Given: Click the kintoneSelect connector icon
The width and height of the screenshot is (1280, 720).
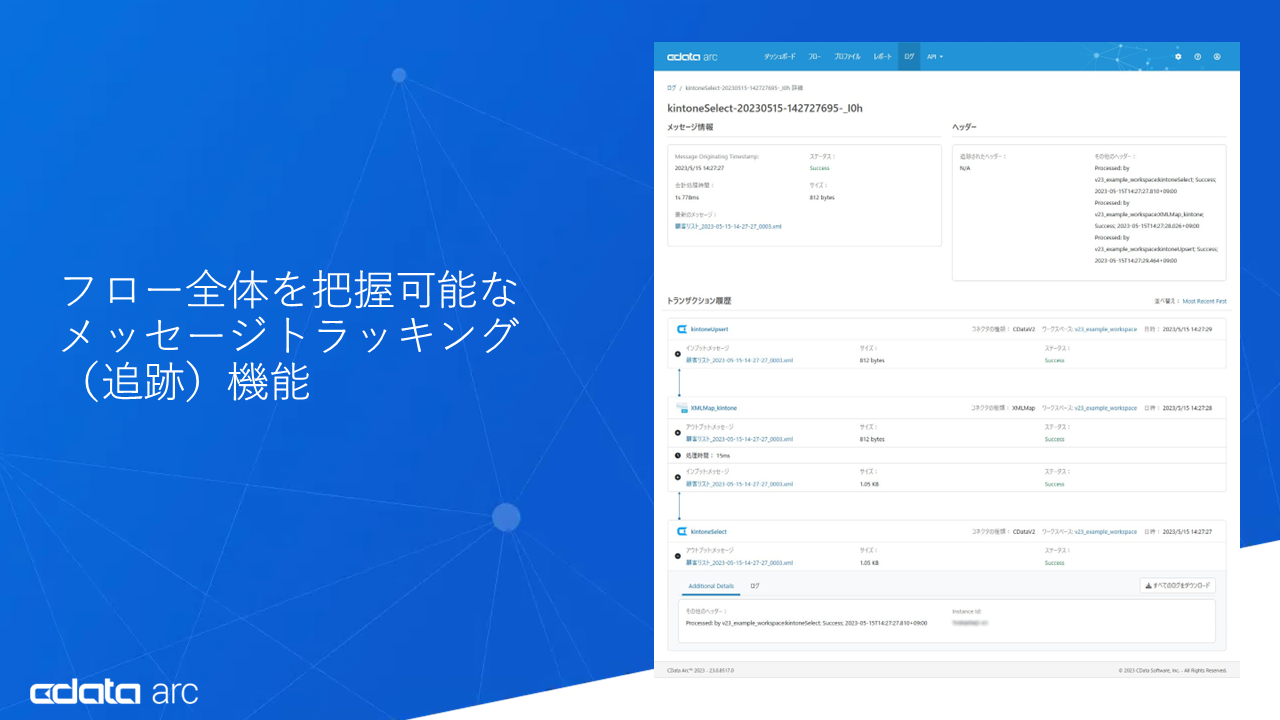Looking at the screenshot, I should coord(681,532).
